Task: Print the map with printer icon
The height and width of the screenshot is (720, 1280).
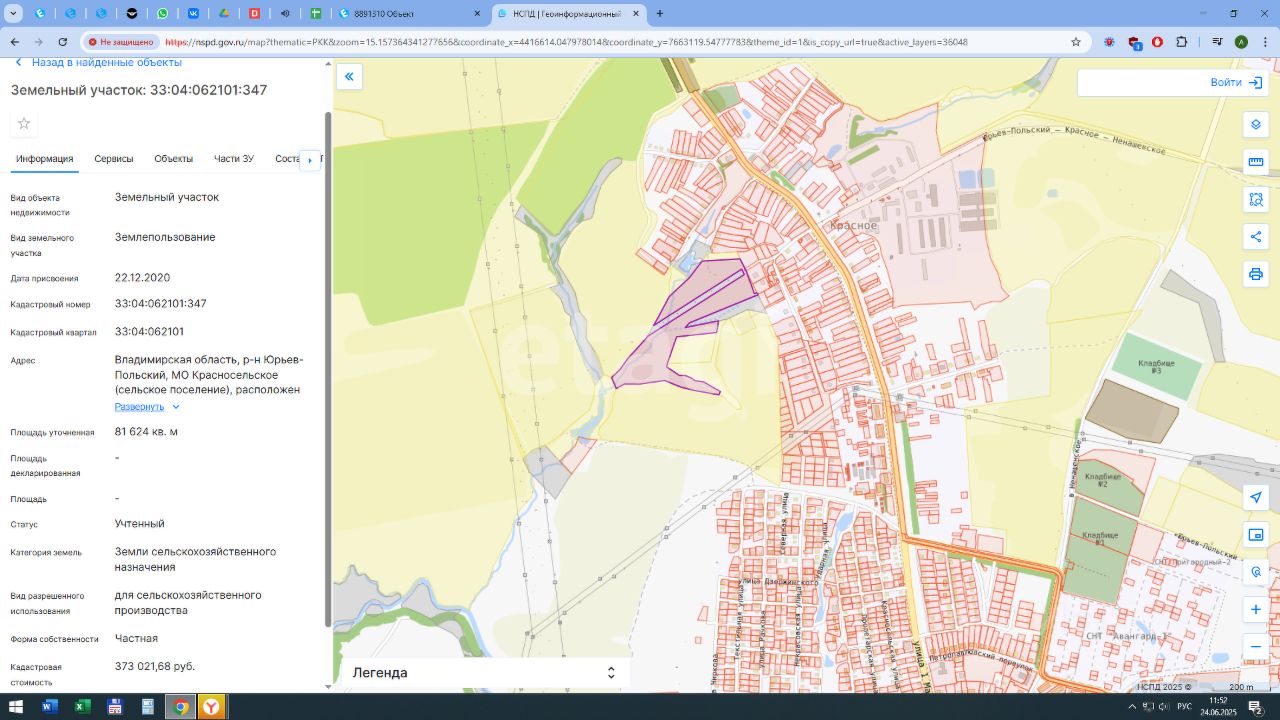Action: [x=1256, y=273]
